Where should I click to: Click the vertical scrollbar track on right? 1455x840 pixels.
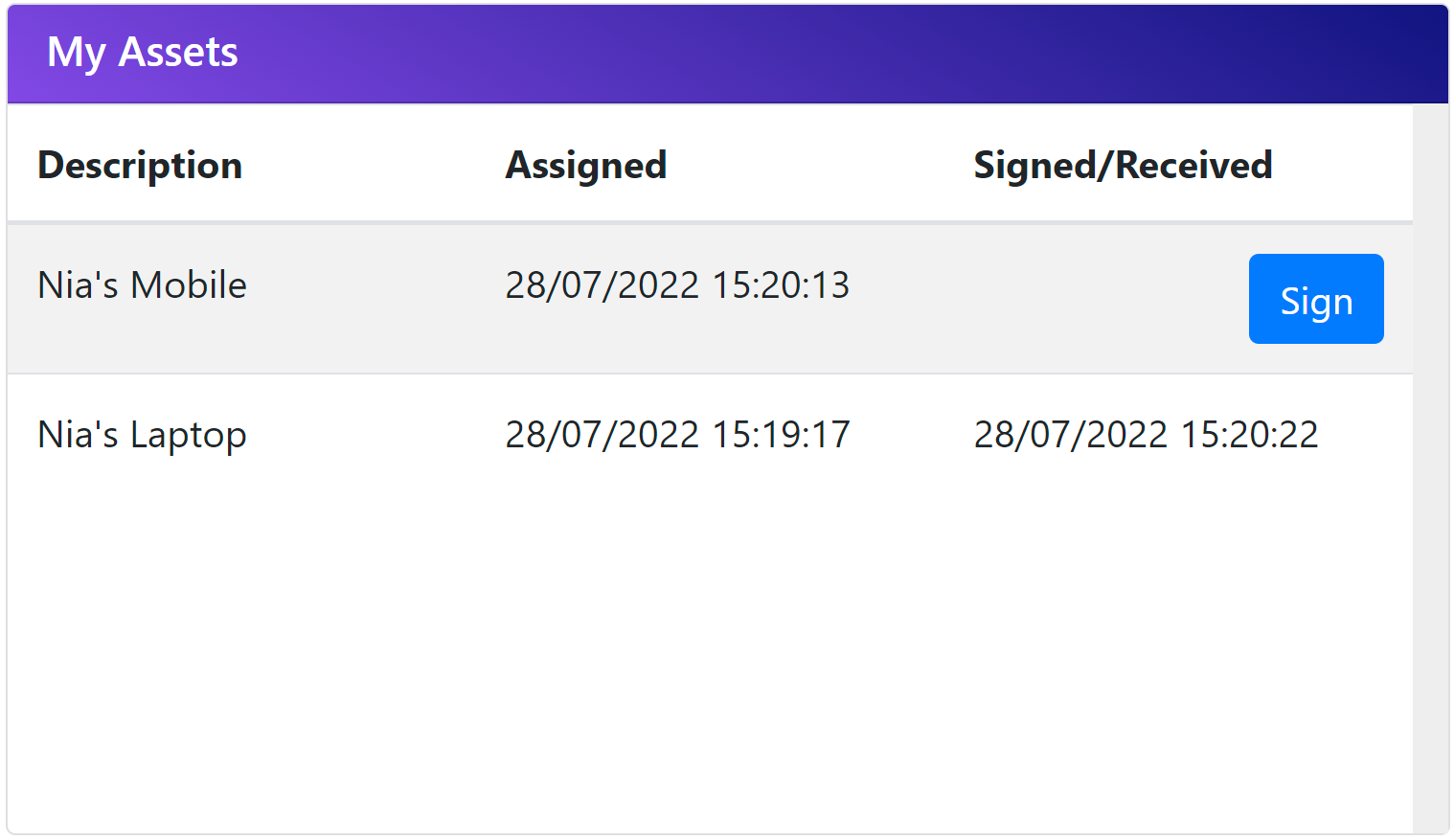coord(1431,469)
